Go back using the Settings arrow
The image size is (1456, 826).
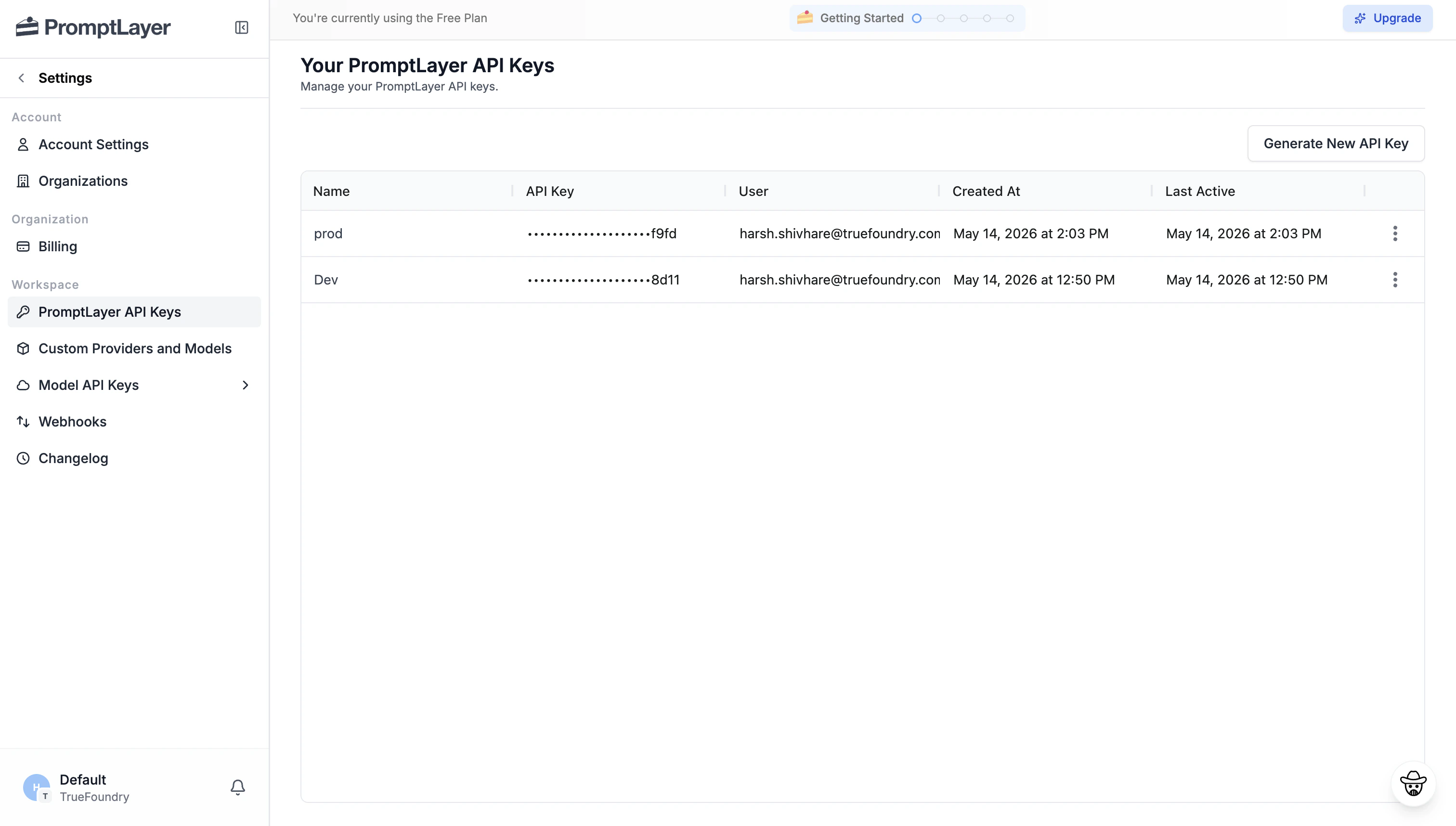[22, 77]
